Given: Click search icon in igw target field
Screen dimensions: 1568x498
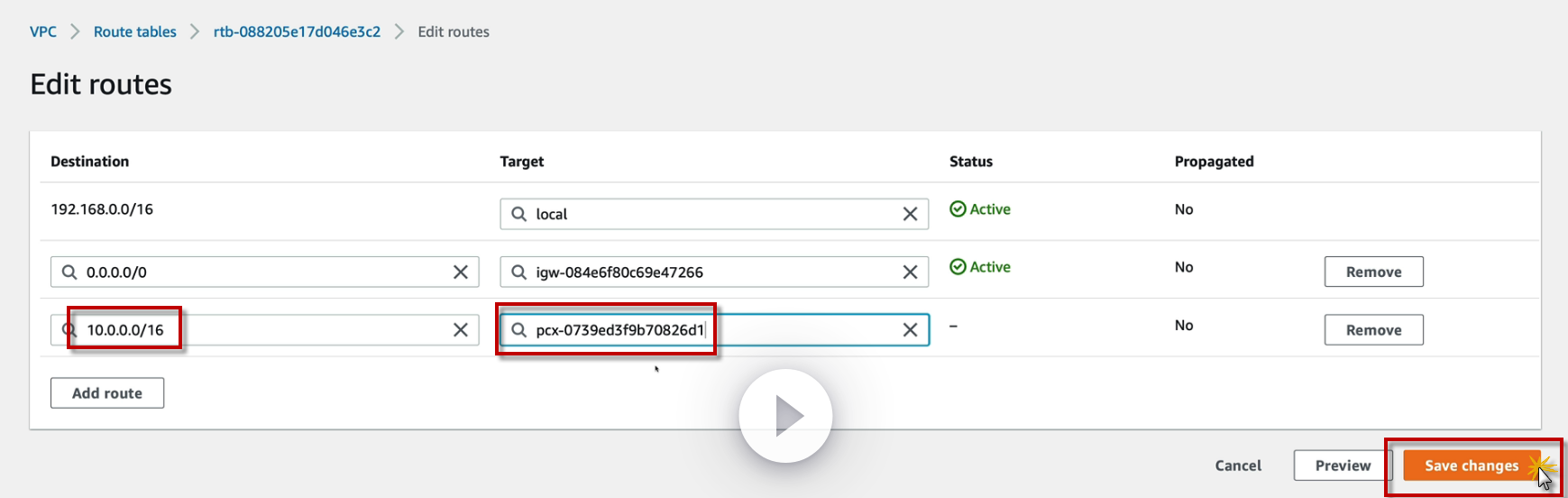Looking at the screenshot, I should pyautogui.click(x=518, y=272).
